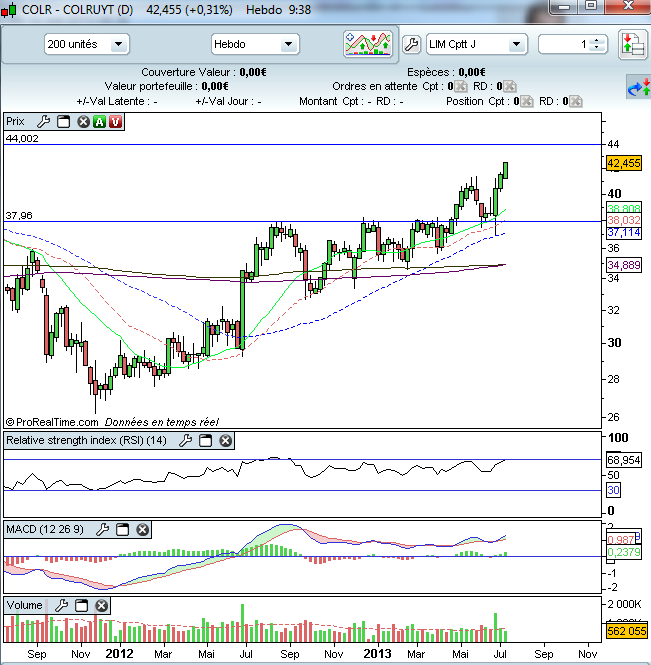Close Cpt position X icon
This screenshot has height=665, width=651.
point(526,101)
